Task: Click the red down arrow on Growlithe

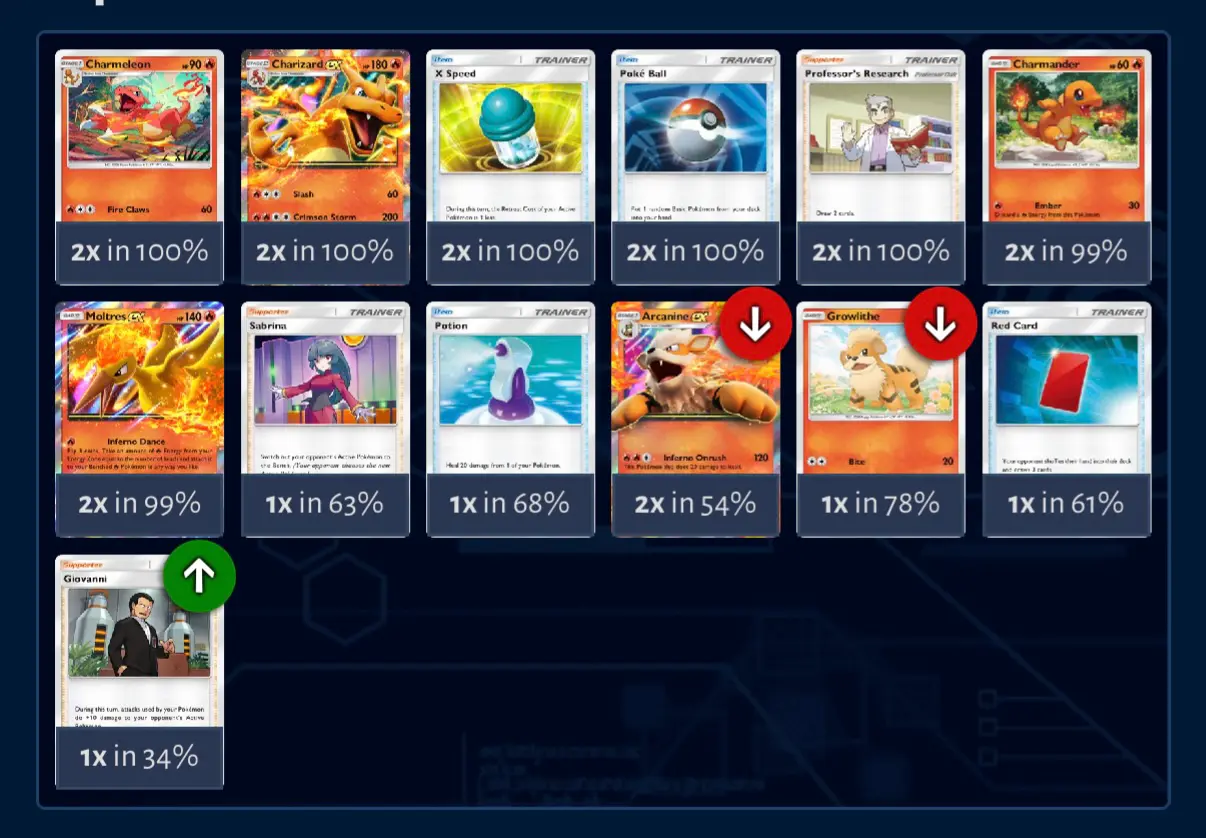Action: click(941, 324)
